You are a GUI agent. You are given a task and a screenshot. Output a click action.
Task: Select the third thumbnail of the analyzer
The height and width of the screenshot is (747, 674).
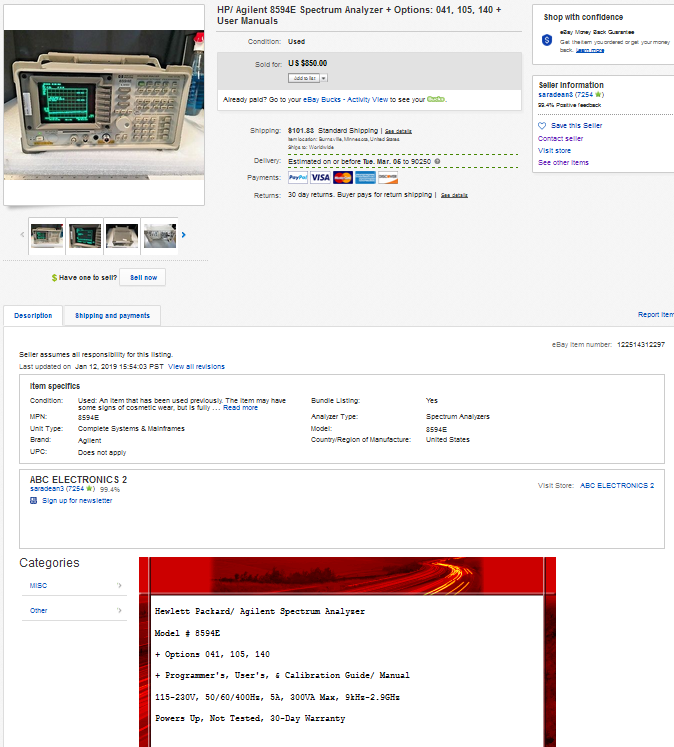[122, 236]
